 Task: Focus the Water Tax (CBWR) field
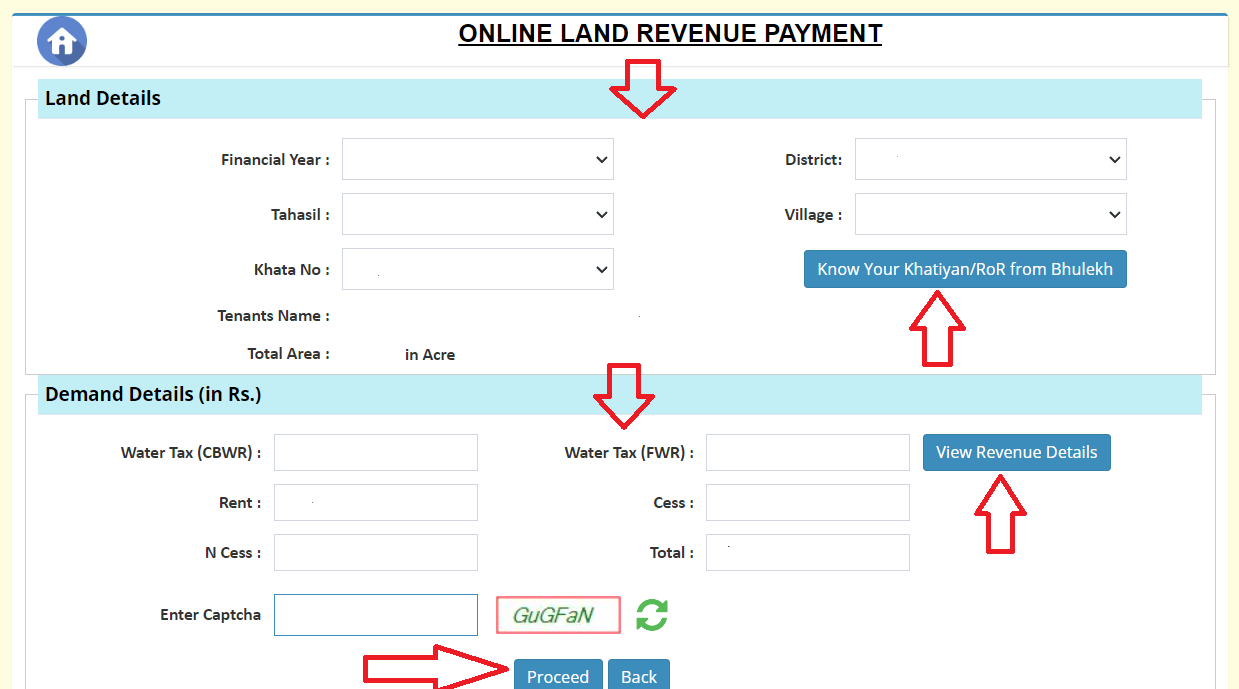tap(376, 453)
